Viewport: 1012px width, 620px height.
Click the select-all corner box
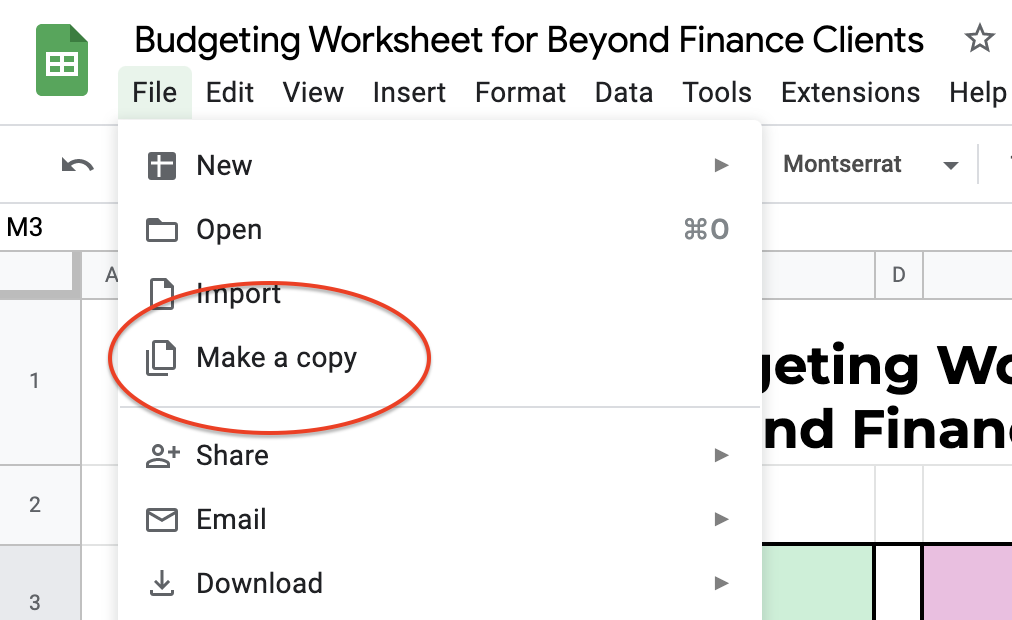click(x=40, y=275)
